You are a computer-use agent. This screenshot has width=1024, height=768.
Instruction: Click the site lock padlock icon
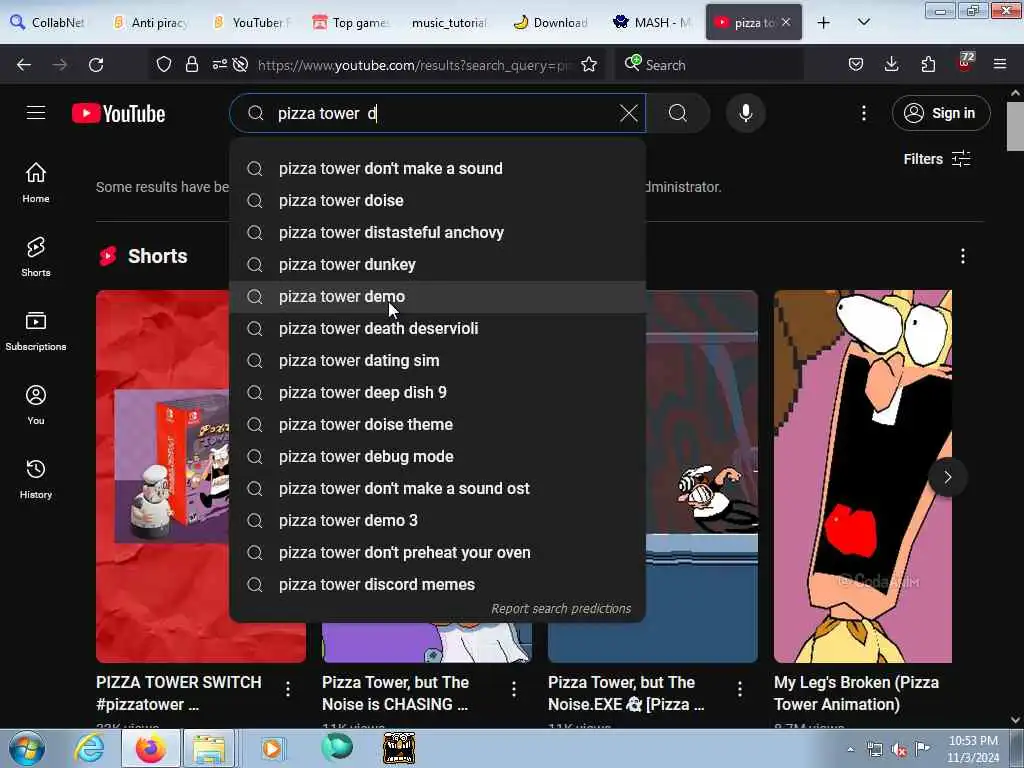click(191, 65)
